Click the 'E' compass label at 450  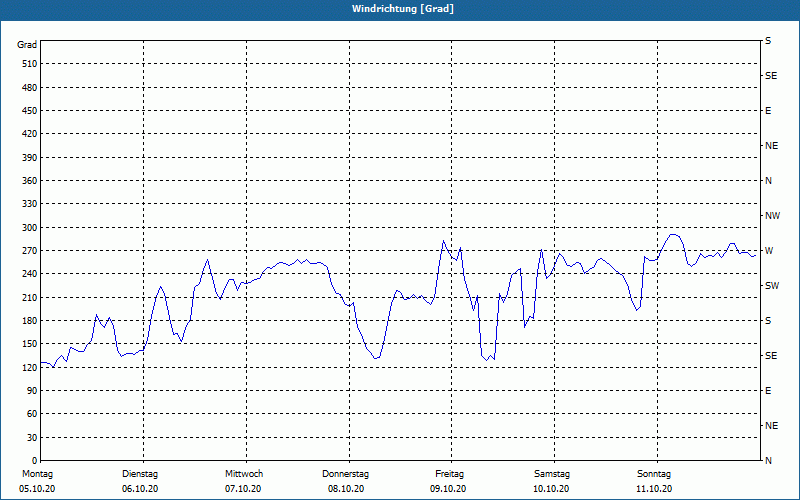coord(768,111)
